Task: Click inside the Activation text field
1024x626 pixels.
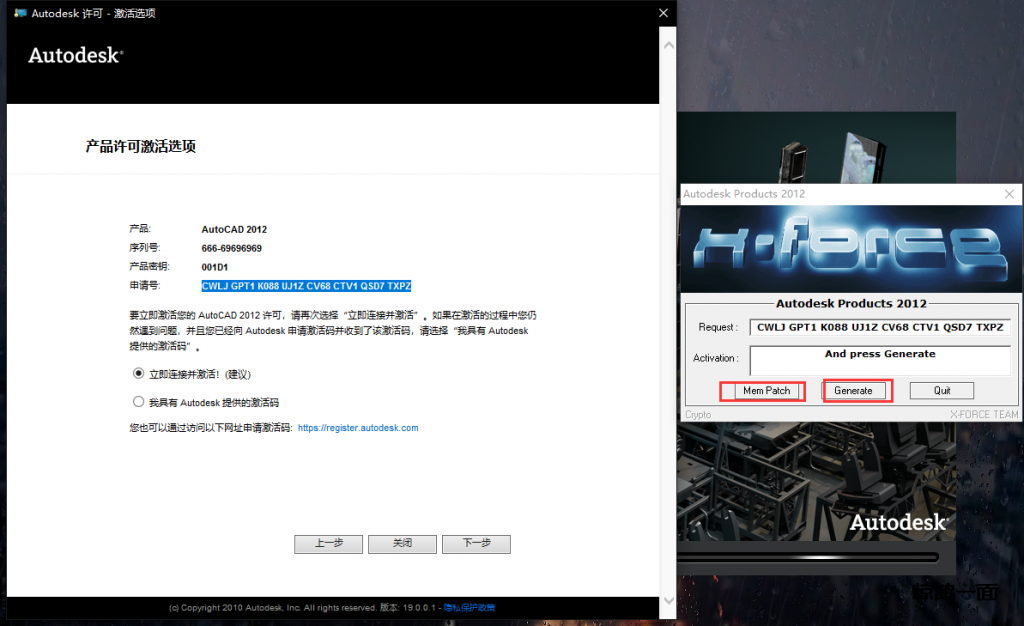Action: [879, 360]
